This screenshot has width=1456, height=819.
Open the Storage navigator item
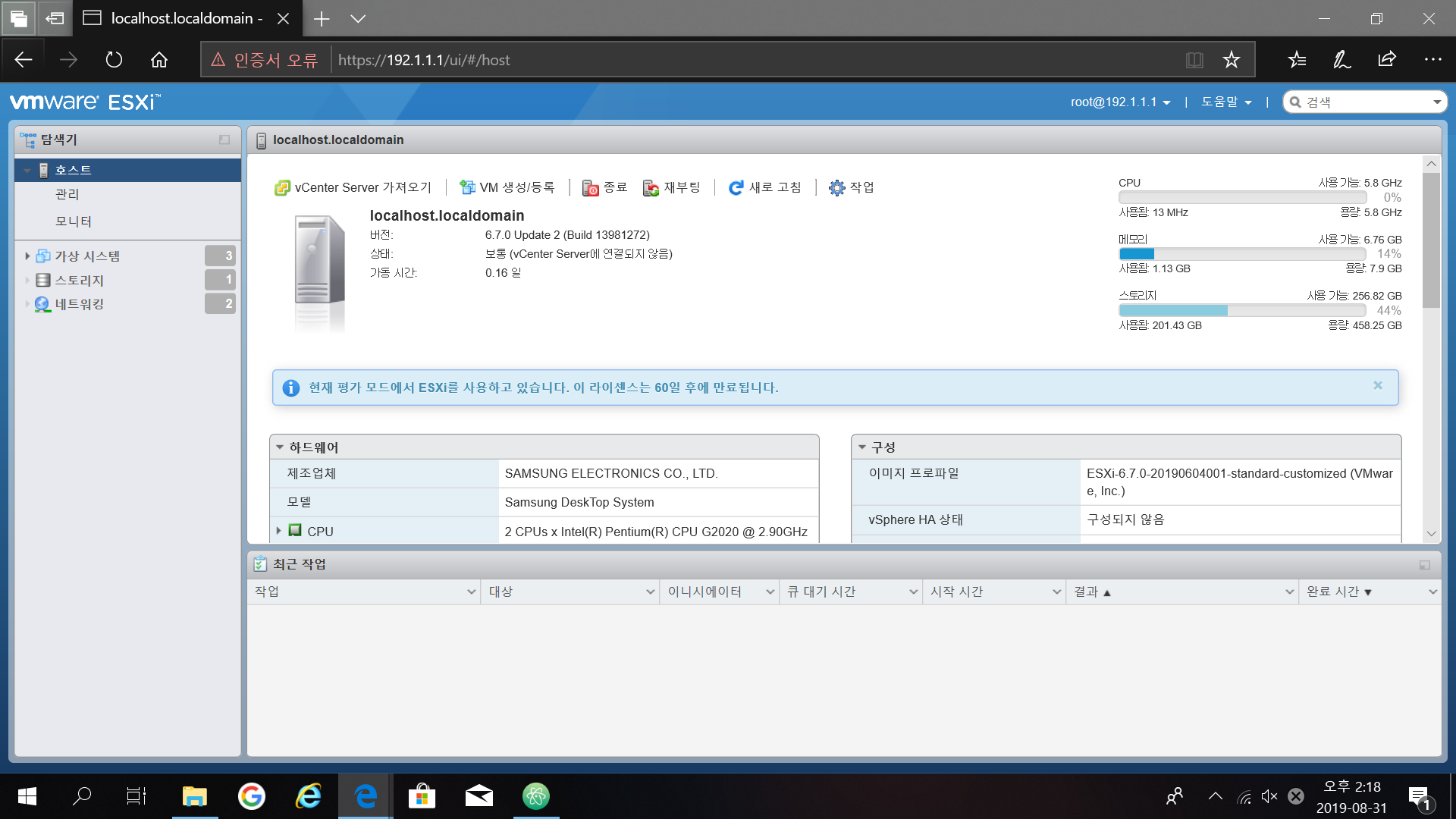coord(79,281)
